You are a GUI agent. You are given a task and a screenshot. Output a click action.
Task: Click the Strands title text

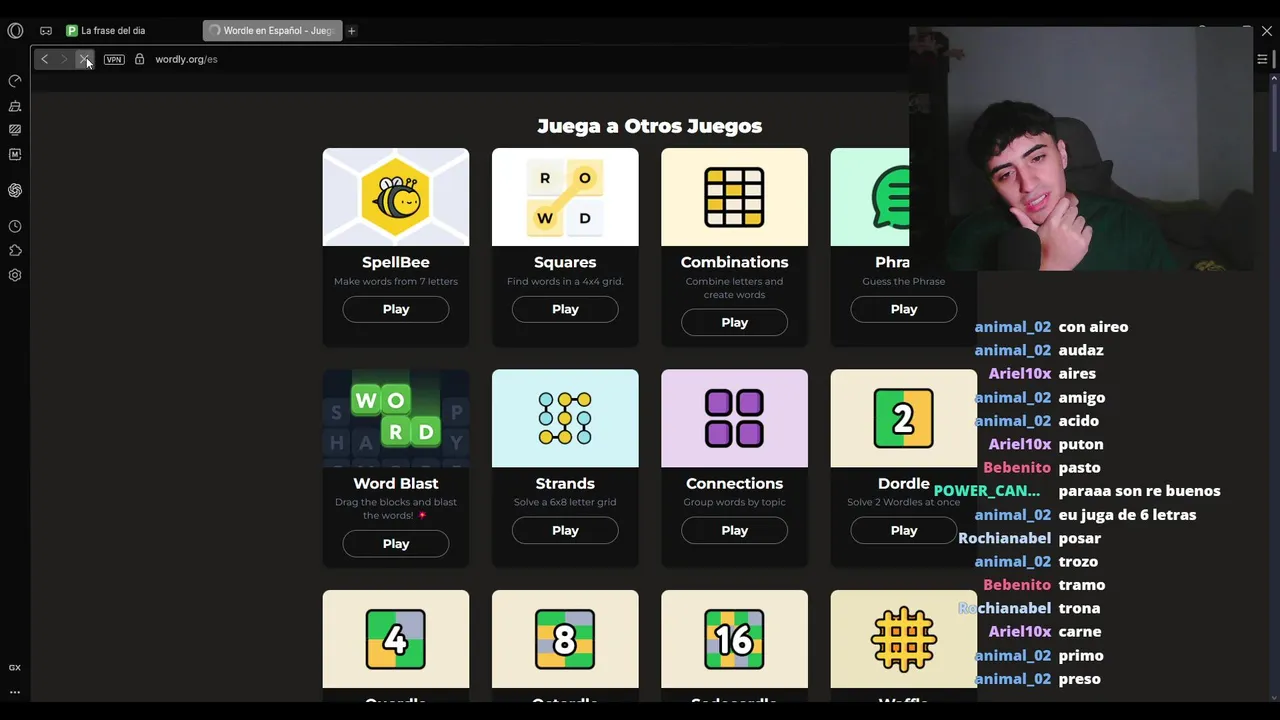(x=565, y=483)
